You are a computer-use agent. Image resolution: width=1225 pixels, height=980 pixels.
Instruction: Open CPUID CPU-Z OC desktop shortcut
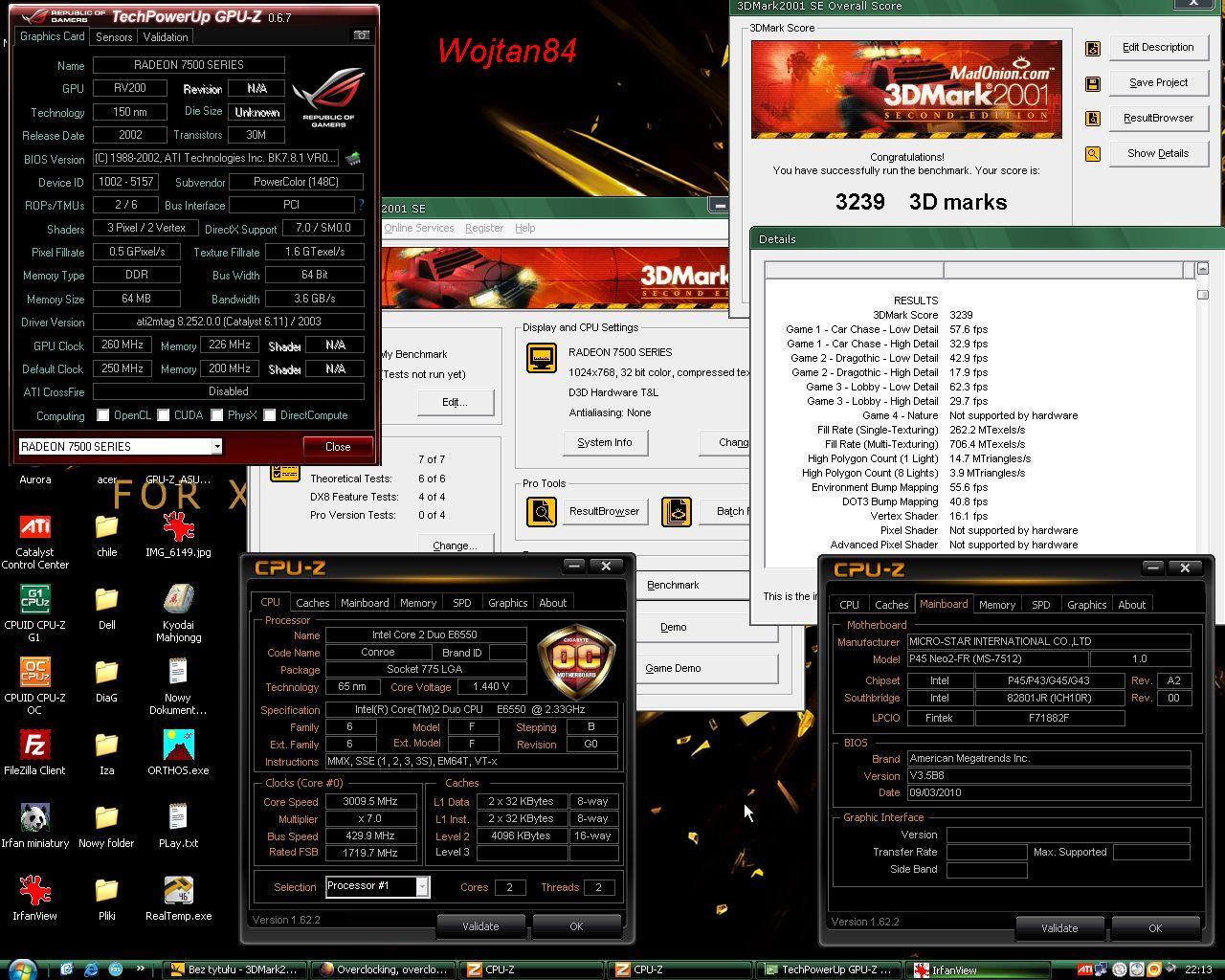tap(35, 686)
